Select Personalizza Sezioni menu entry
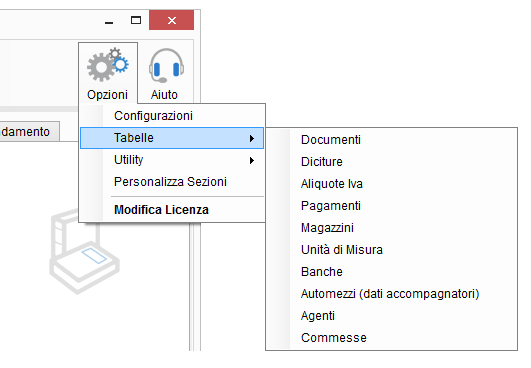The width and height of the screenshot is (531, 368). click(x=172, y=182)
